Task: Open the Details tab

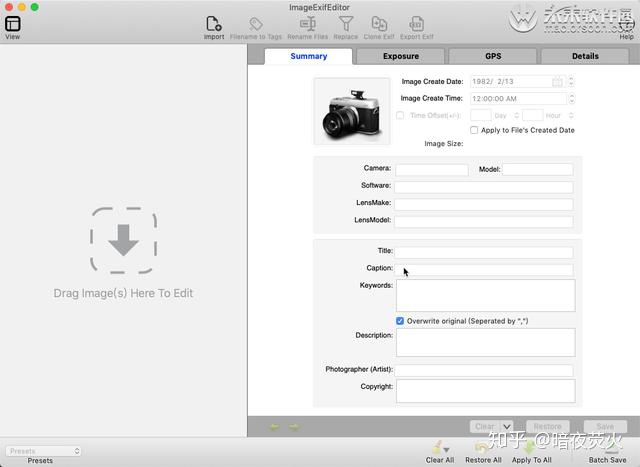Action: (585, 56)
